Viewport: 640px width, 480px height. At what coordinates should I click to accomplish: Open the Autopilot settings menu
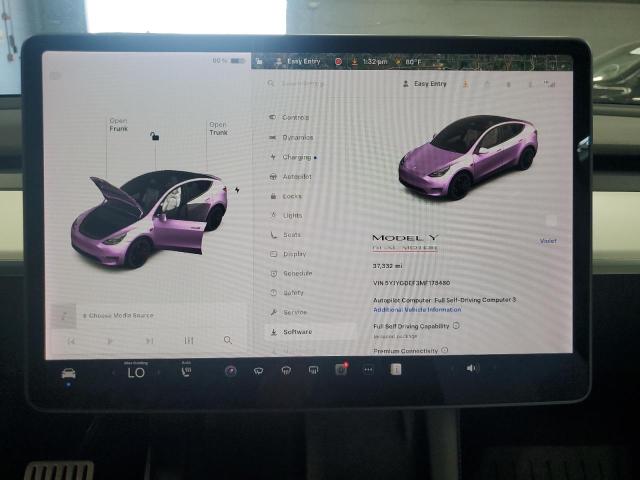click(297, 176)
